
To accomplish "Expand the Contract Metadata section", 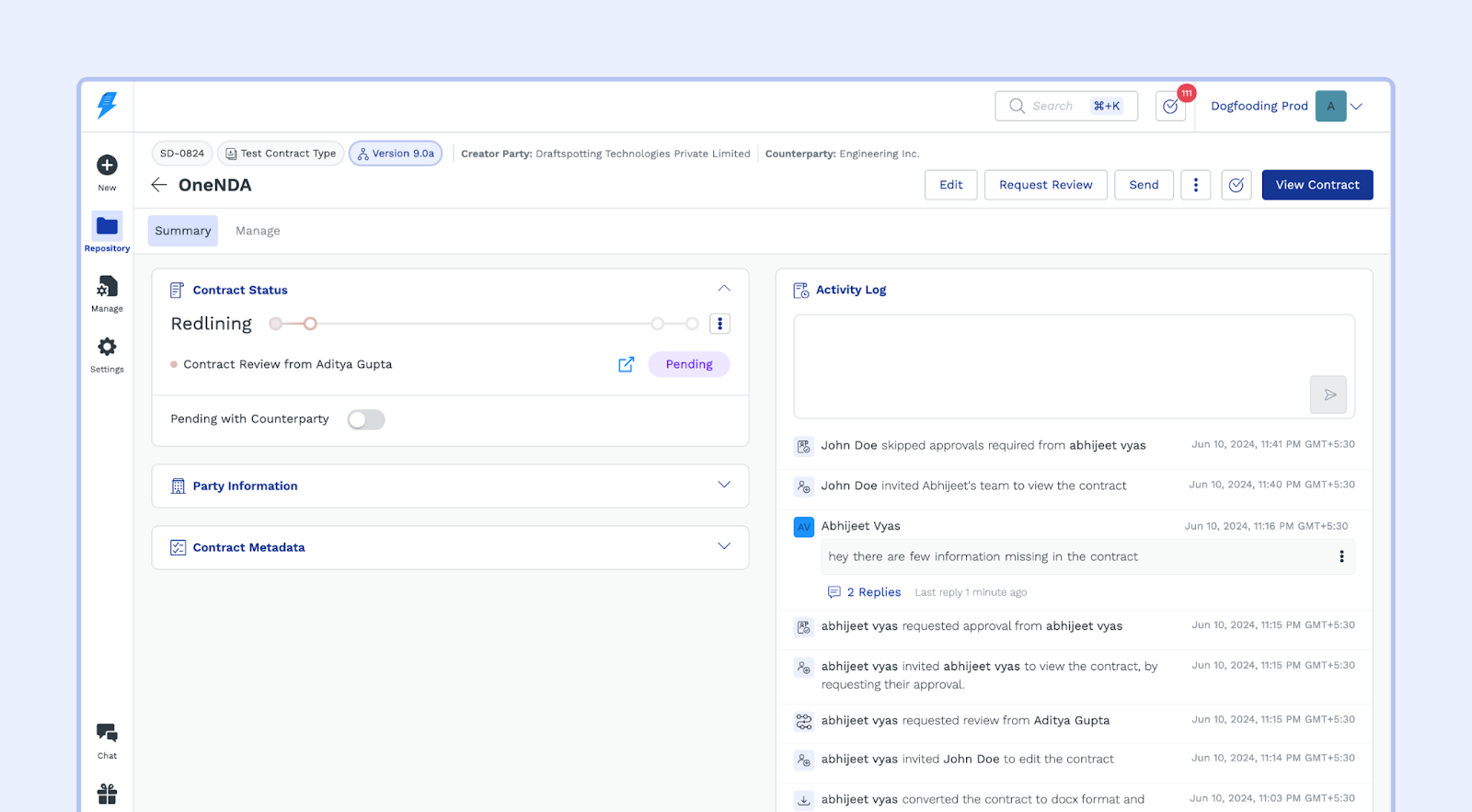I will pyautogui.click(x=724, y=546).
